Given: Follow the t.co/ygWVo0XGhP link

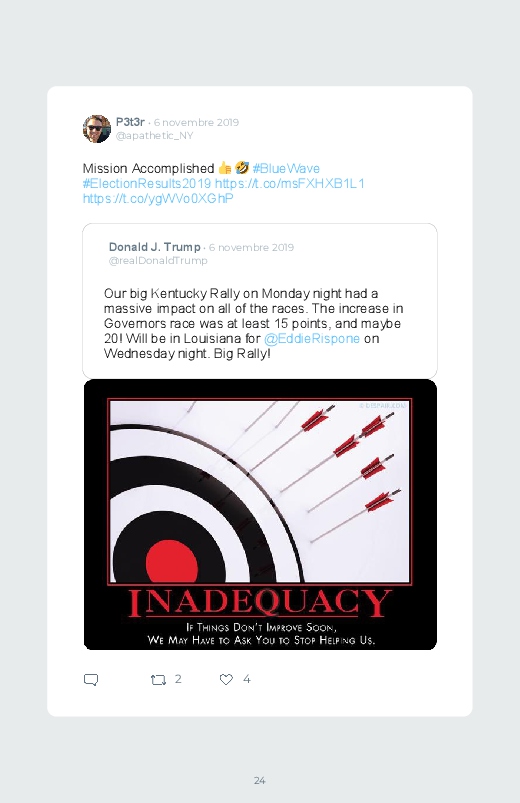Looking at the screenshot, I should (158, 198).
